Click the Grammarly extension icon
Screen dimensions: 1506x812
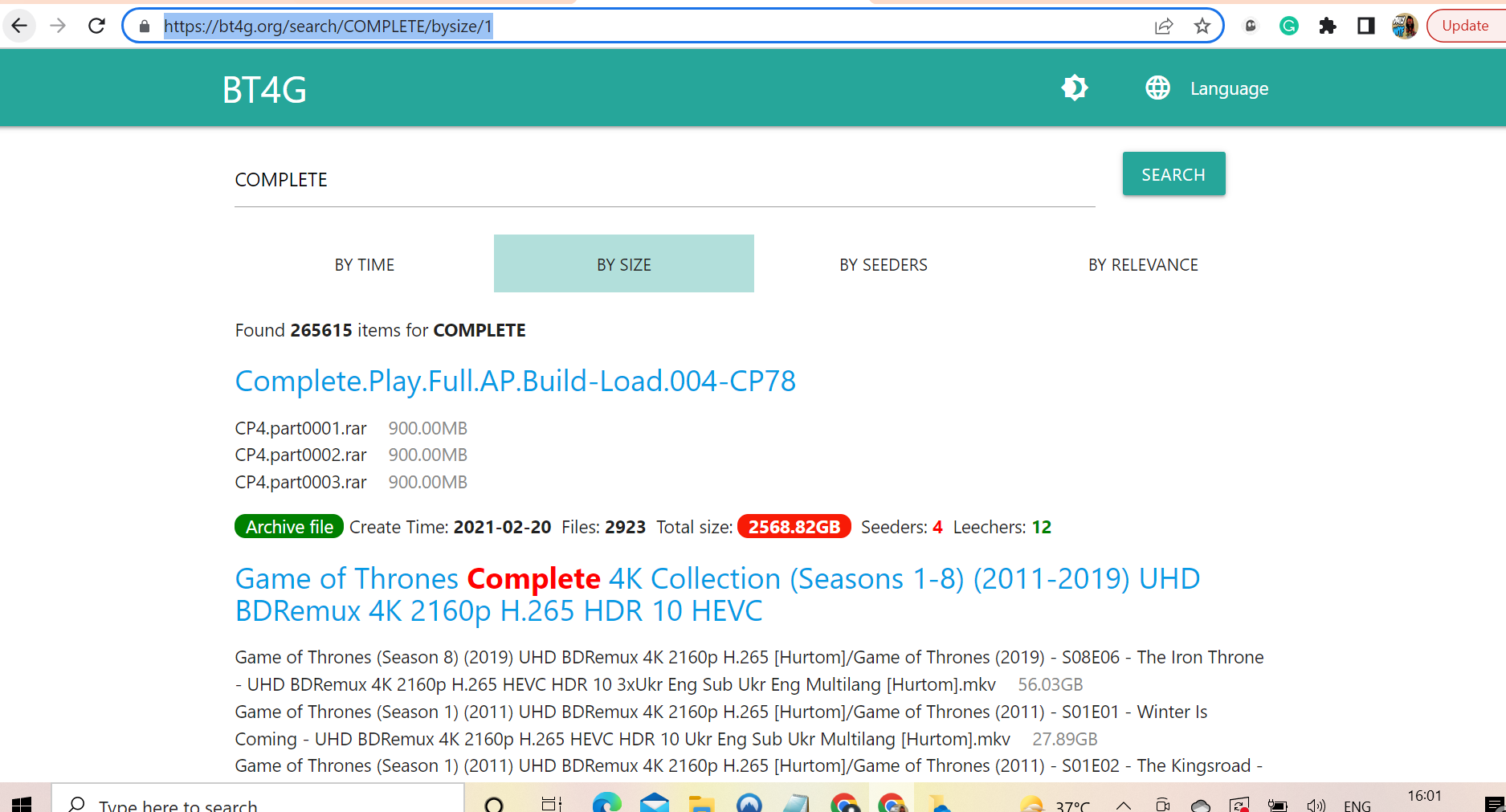coord(1289,25)
